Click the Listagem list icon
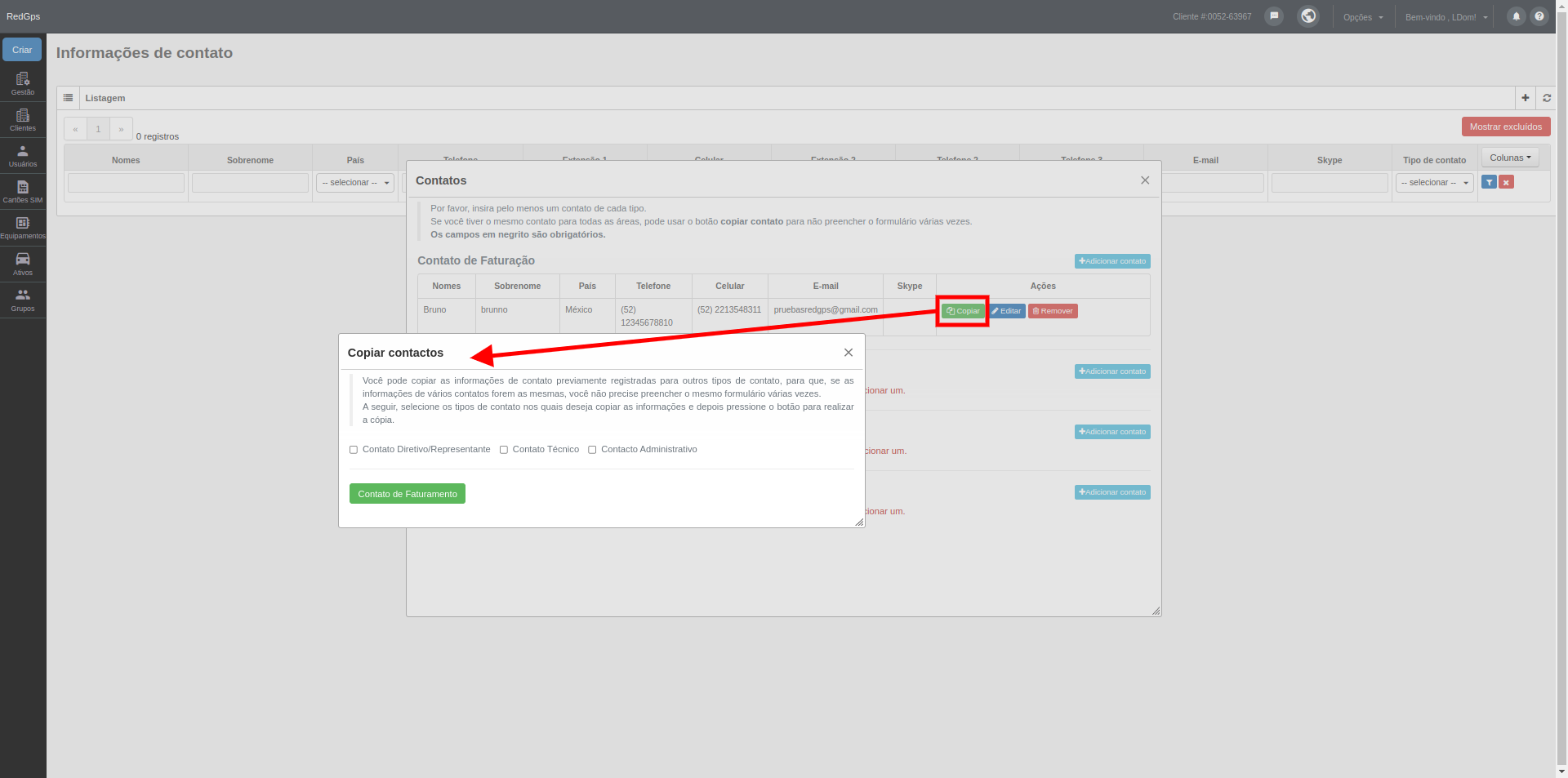1568x778 pixels. pos(68,98)
